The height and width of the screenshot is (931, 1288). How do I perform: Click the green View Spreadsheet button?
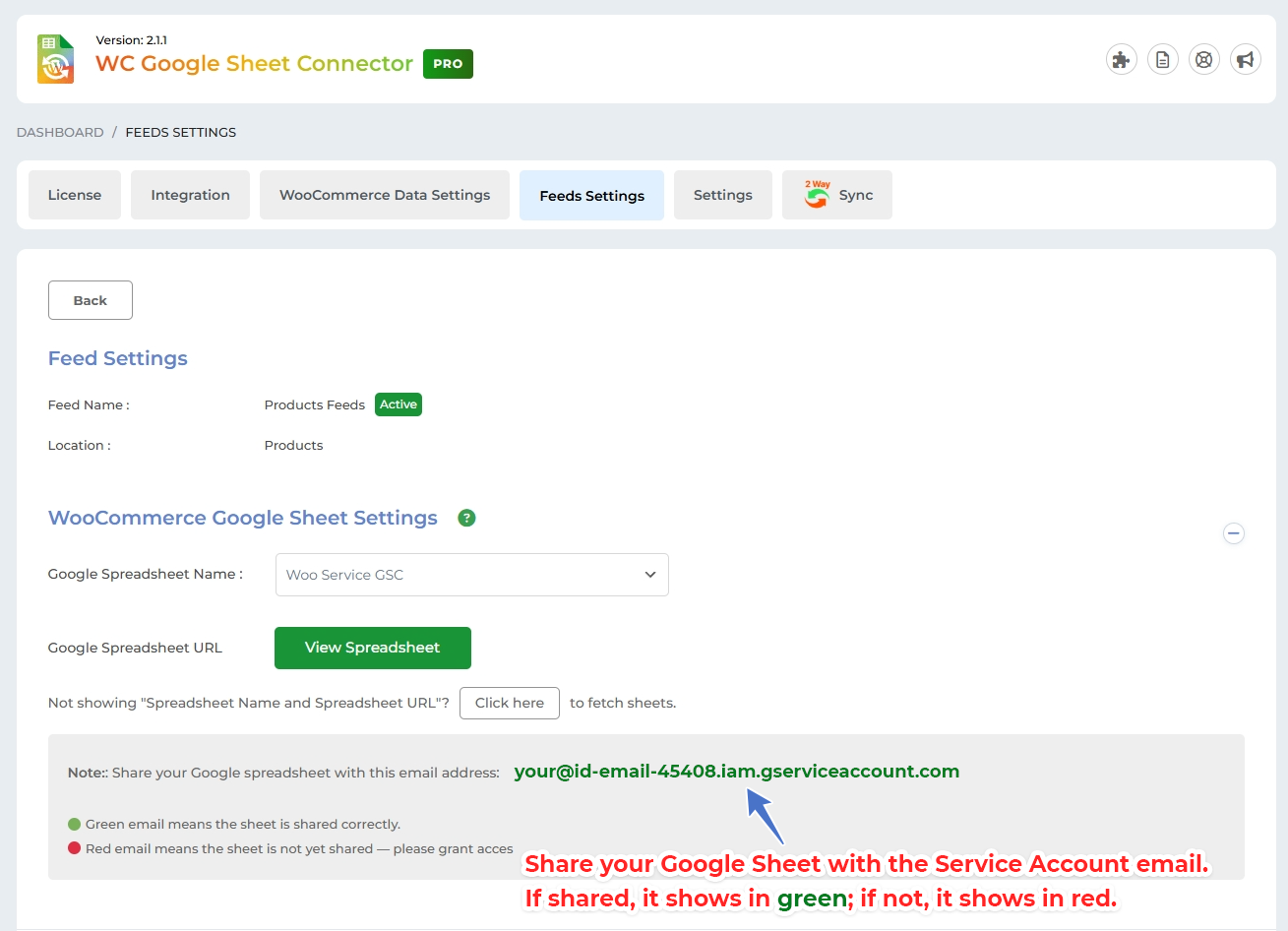click(x=372, y=648)
